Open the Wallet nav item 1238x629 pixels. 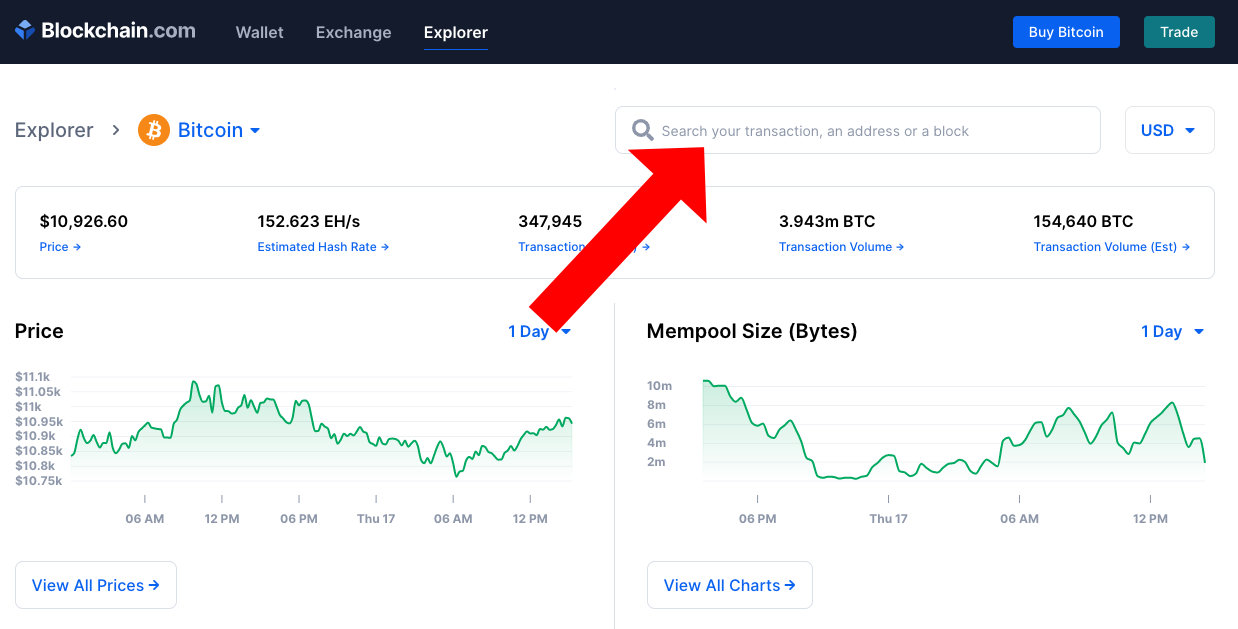coord(259,32)
